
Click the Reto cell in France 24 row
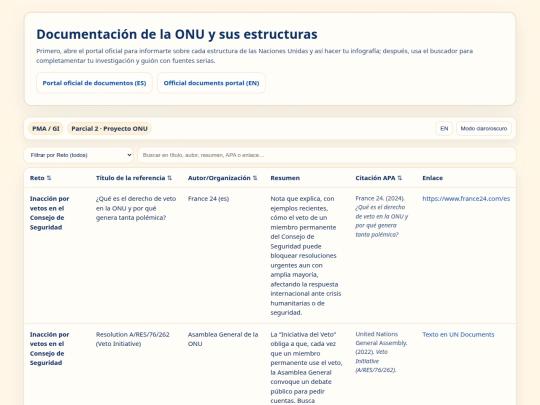tap(49, 213)
